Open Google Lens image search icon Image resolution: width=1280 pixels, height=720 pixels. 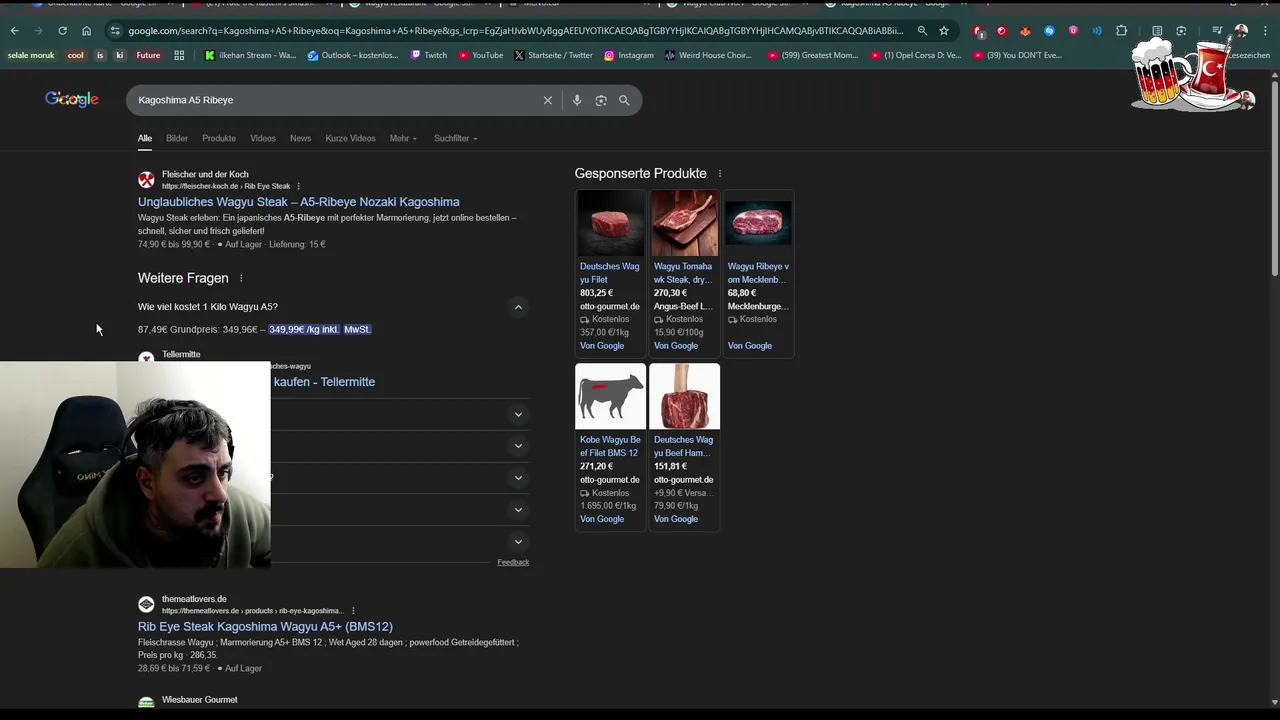pos(601,100)
